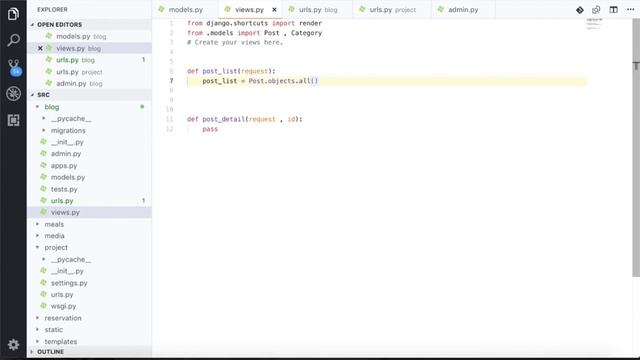
Task: Close the views.py editor tab
Action: point(274,10)
